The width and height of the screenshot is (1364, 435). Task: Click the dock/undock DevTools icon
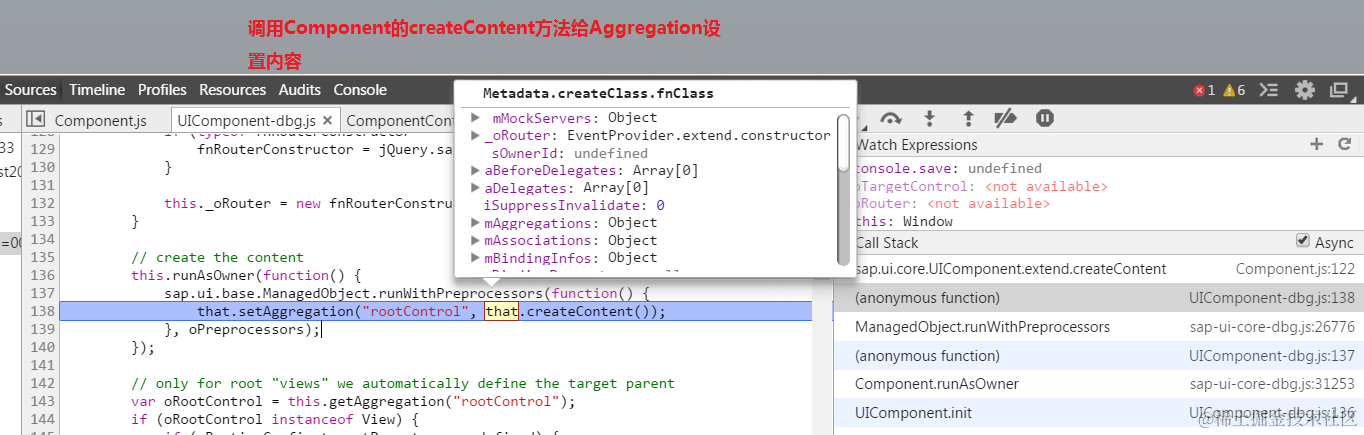pyautogui.click(x=1338, y=90)
